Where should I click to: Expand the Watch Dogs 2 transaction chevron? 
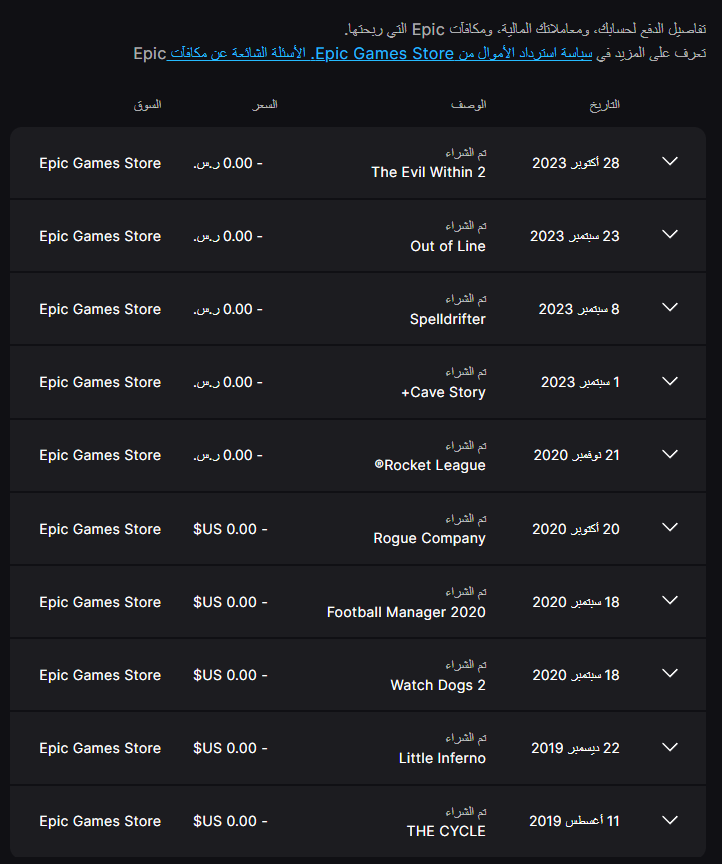[x=670, y=674]
